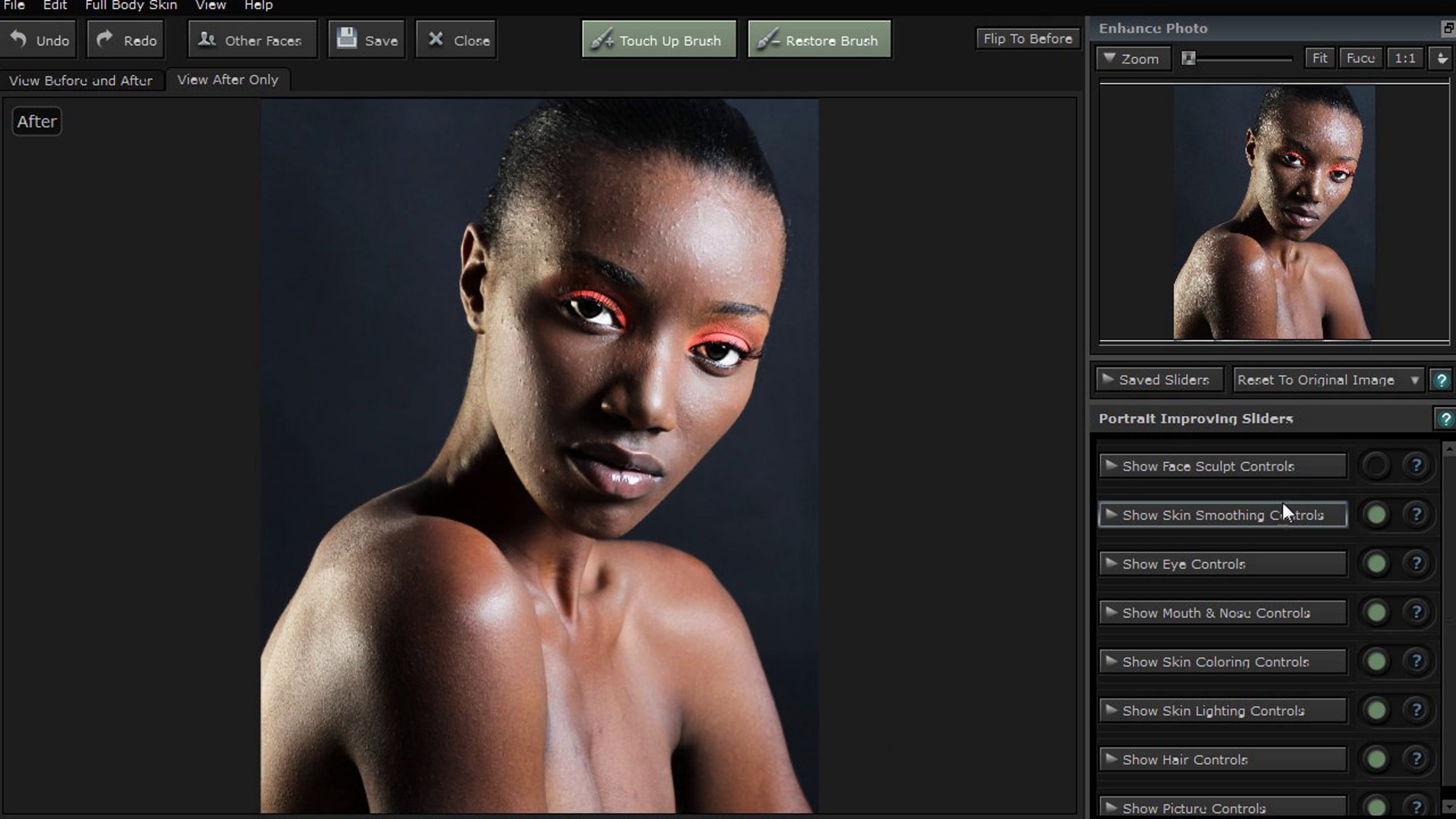The image size is (1456, 819).
Task: Undock the Enhance Photo panel icon
Action: tap(1448, 28)
